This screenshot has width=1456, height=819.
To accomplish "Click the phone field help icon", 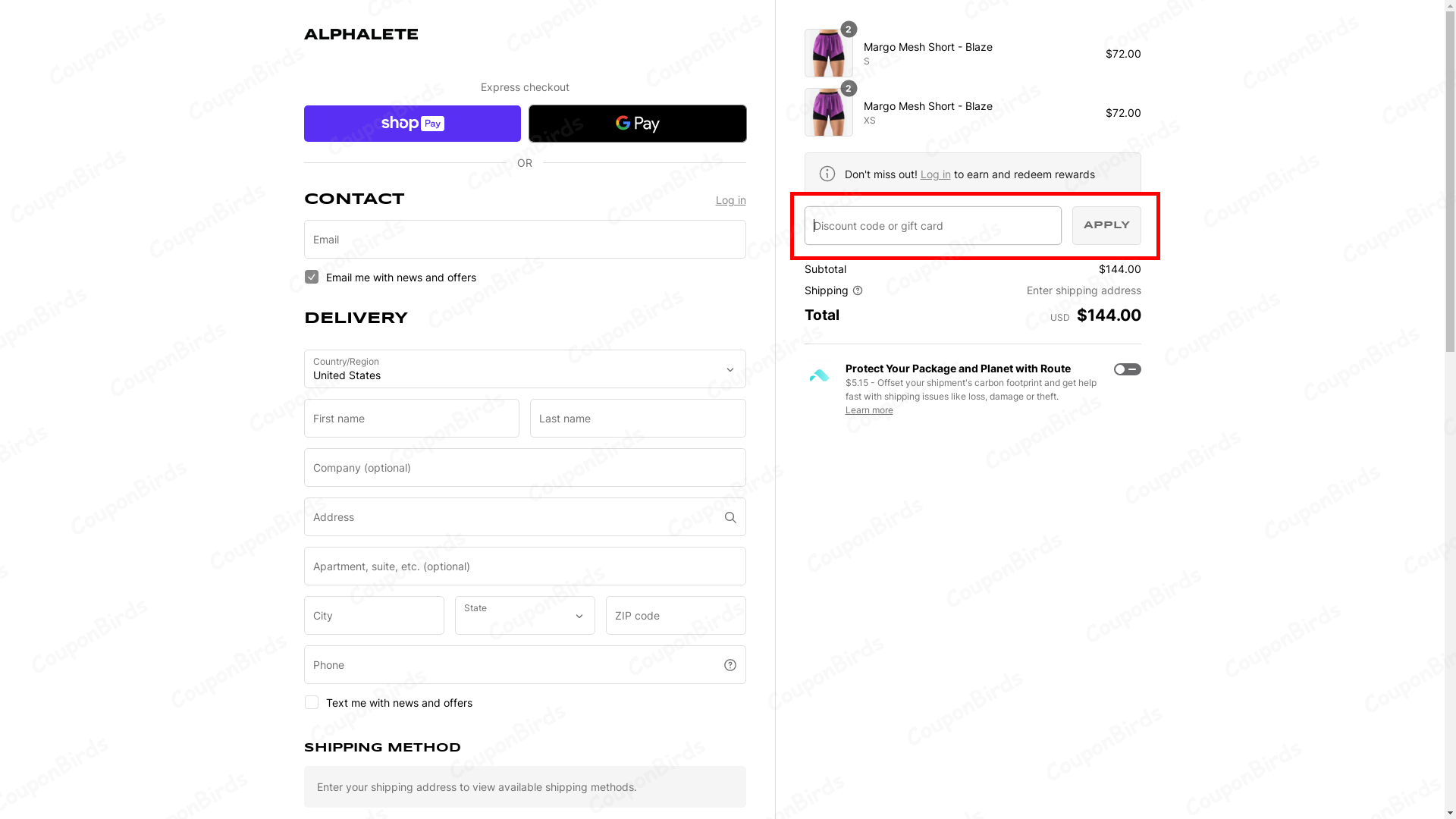I will click(730, 665).
